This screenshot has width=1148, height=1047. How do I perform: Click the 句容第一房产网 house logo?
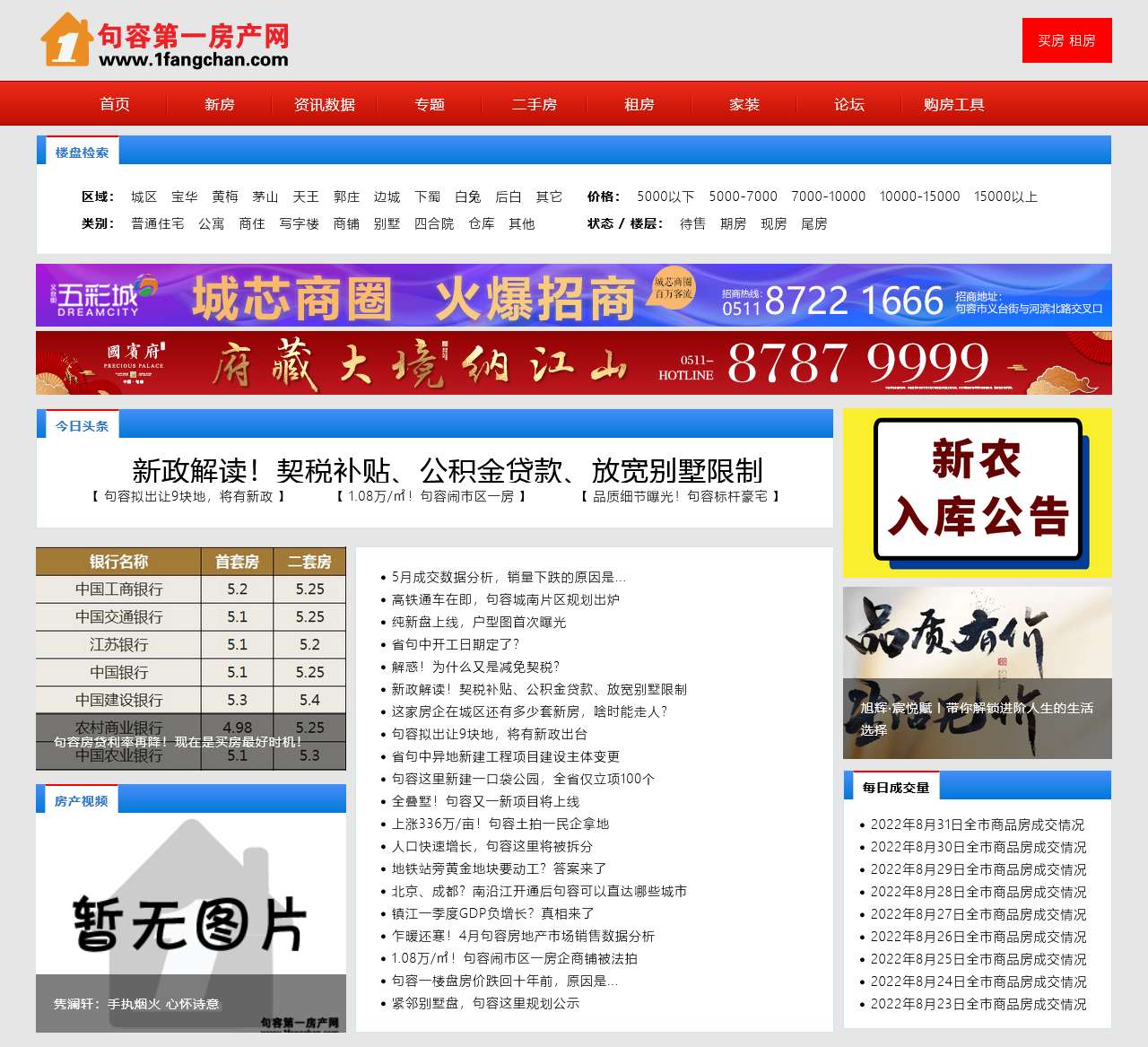[x=165, y=40]
